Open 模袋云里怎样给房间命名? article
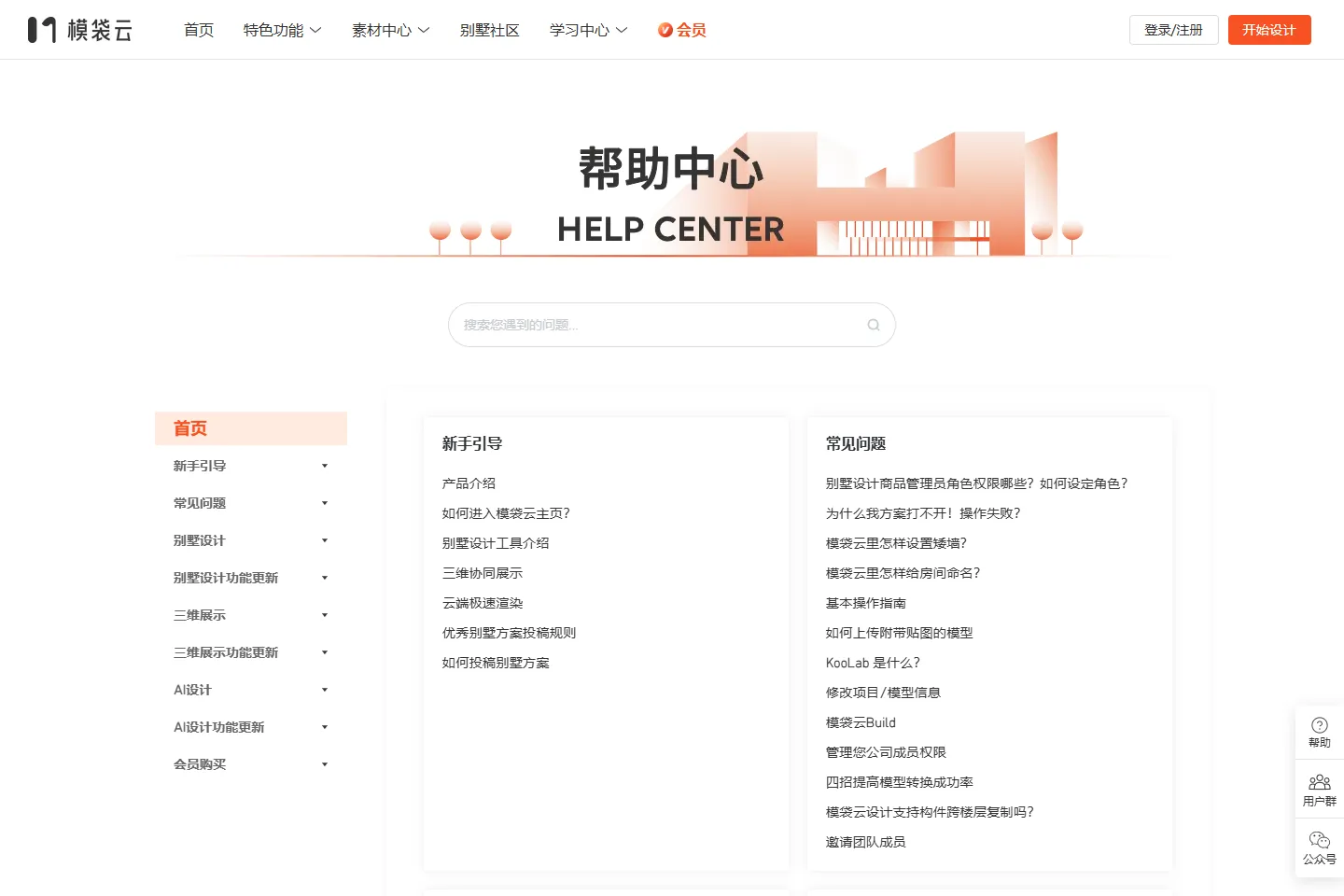1344x896 pixels. click(x=903, y=573)
